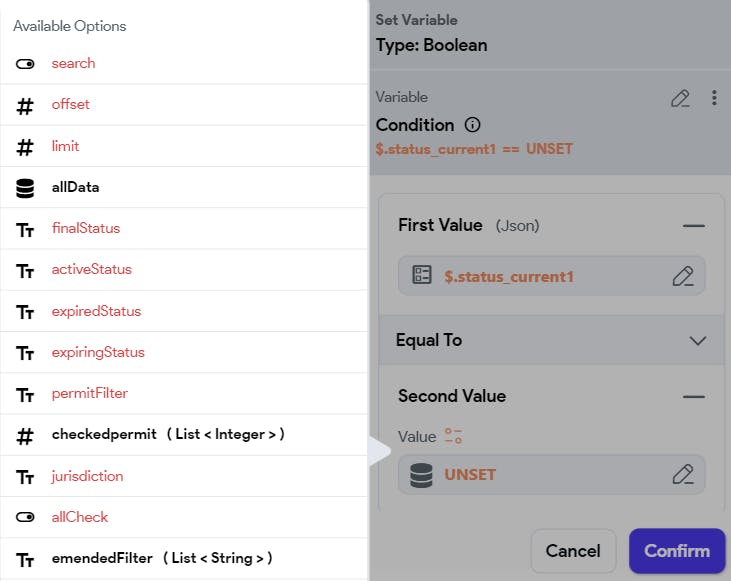Collapse the First Value section
731x581 pixels.
tap(694, 226)
